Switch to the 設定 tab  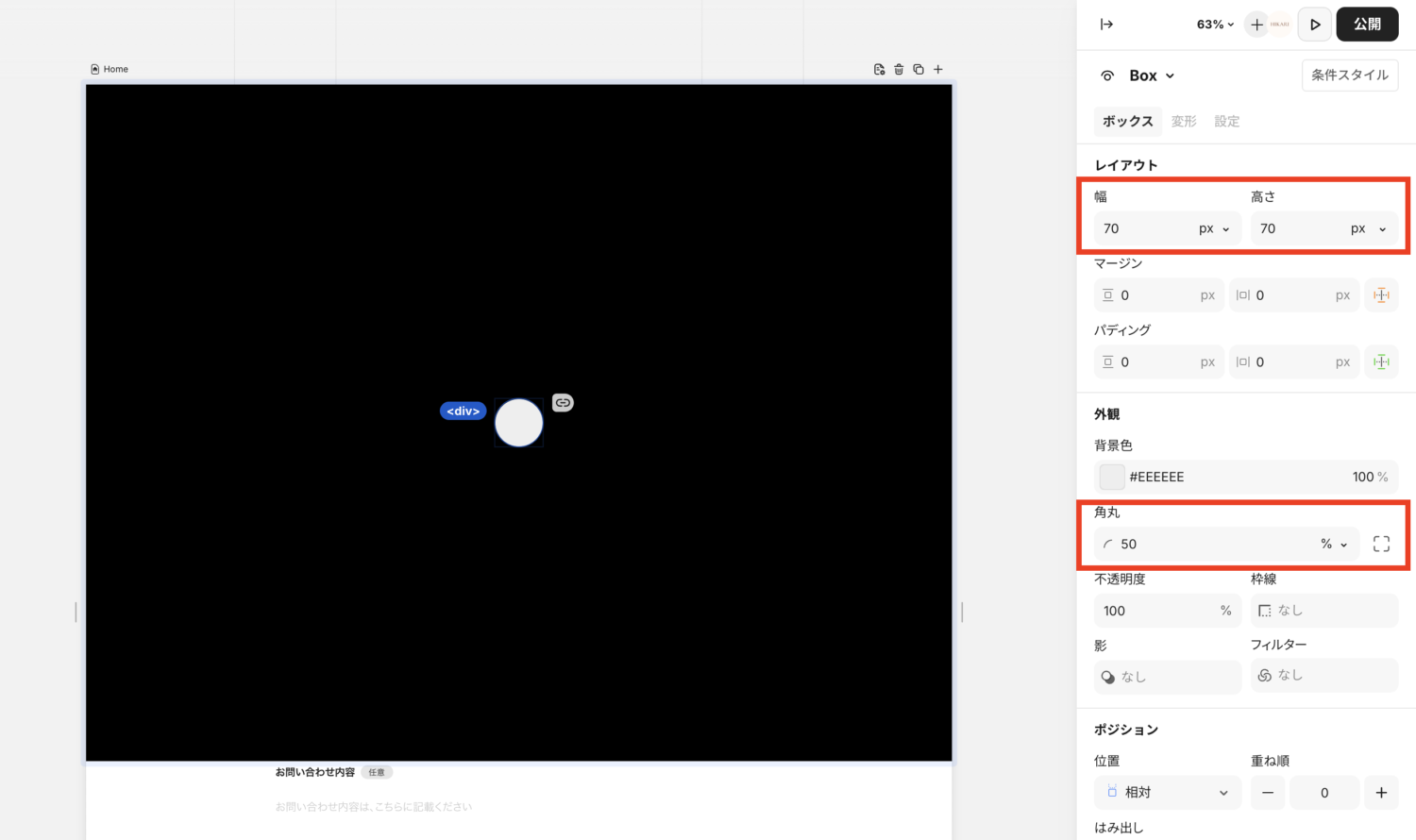(1226, 121)
